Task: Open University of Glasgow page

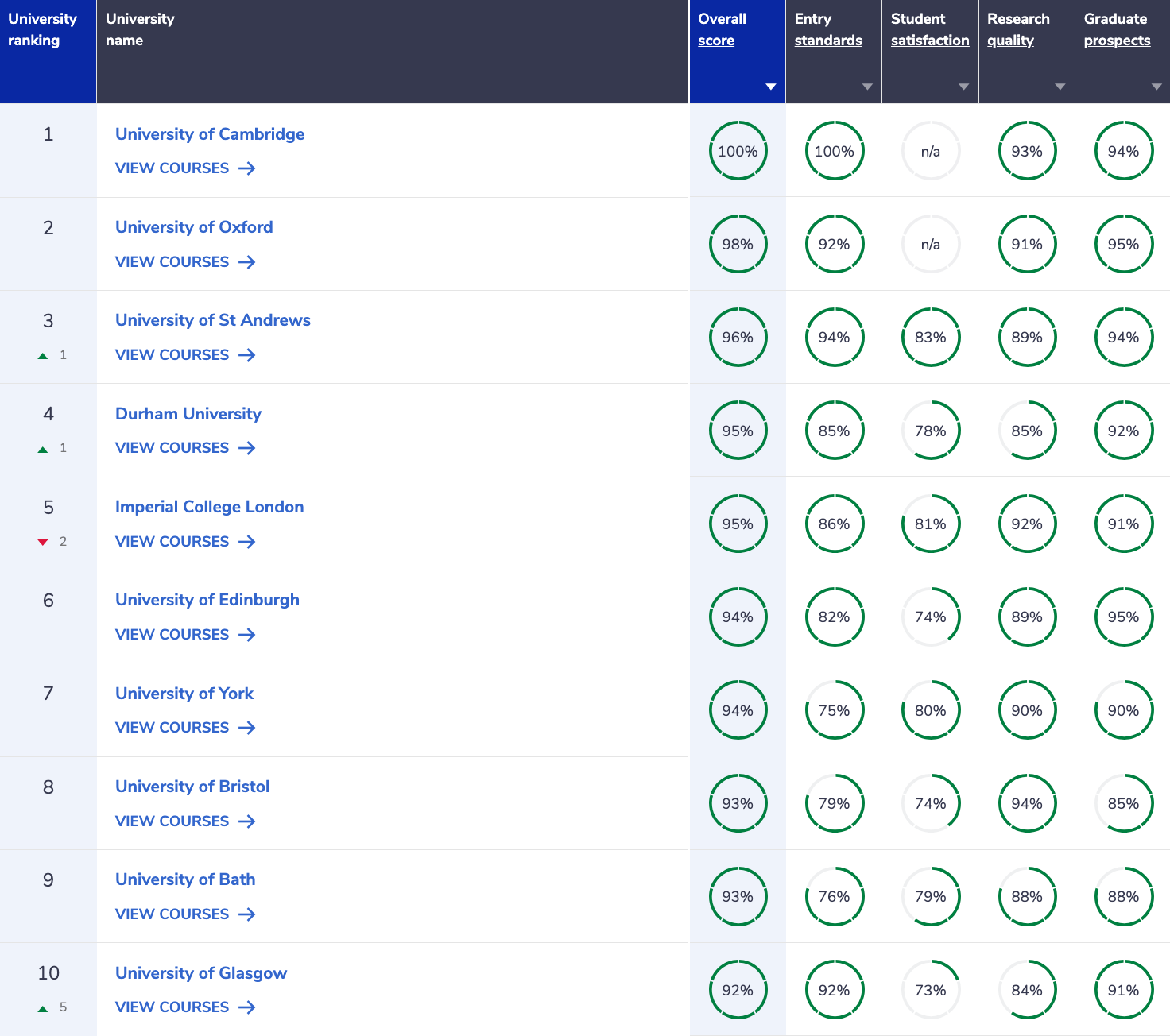Action: point(201,973)
